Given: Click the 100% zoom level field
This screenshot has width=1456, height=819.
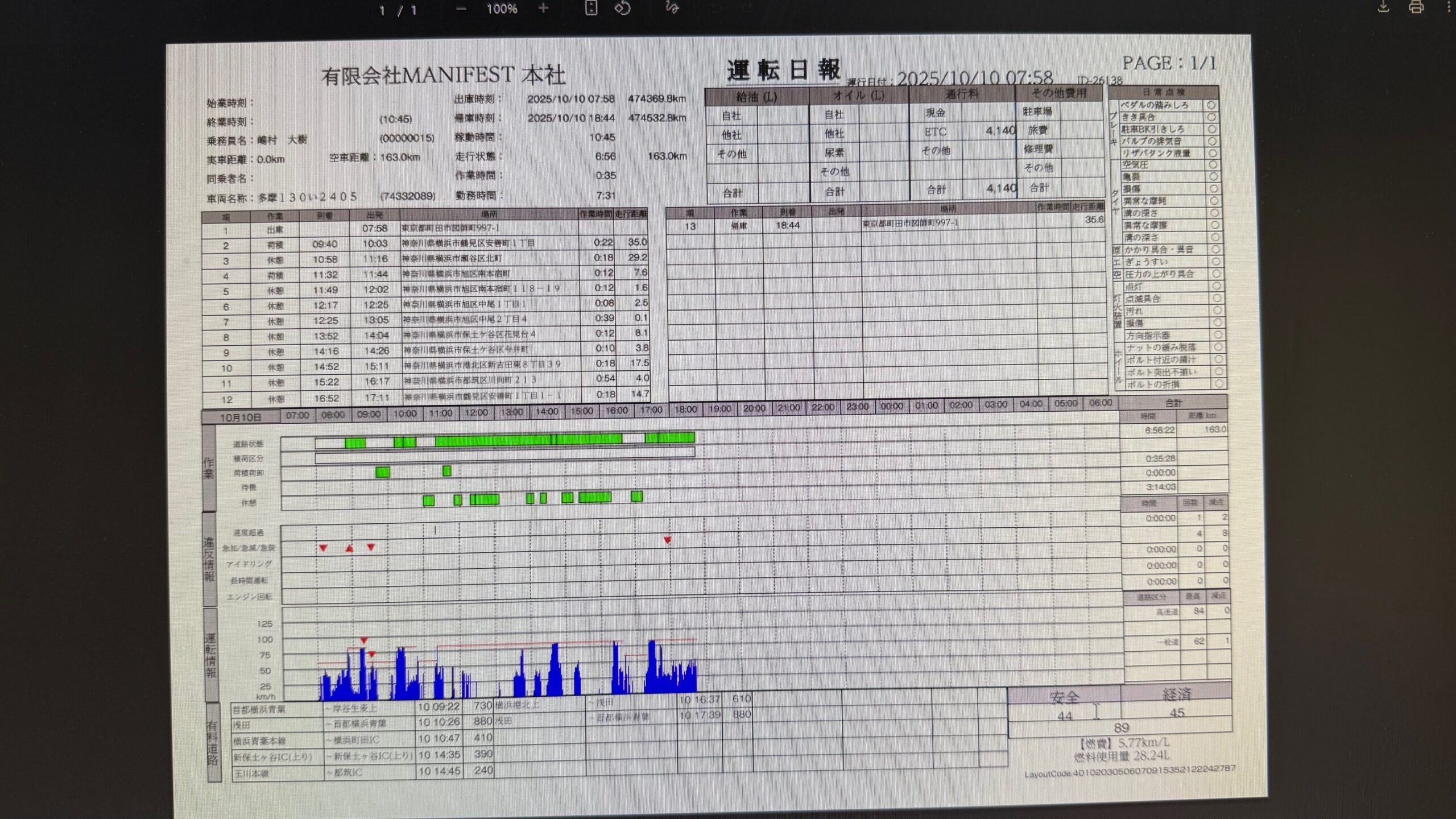Looking at the screenshot, I should [x=502, y=9].
